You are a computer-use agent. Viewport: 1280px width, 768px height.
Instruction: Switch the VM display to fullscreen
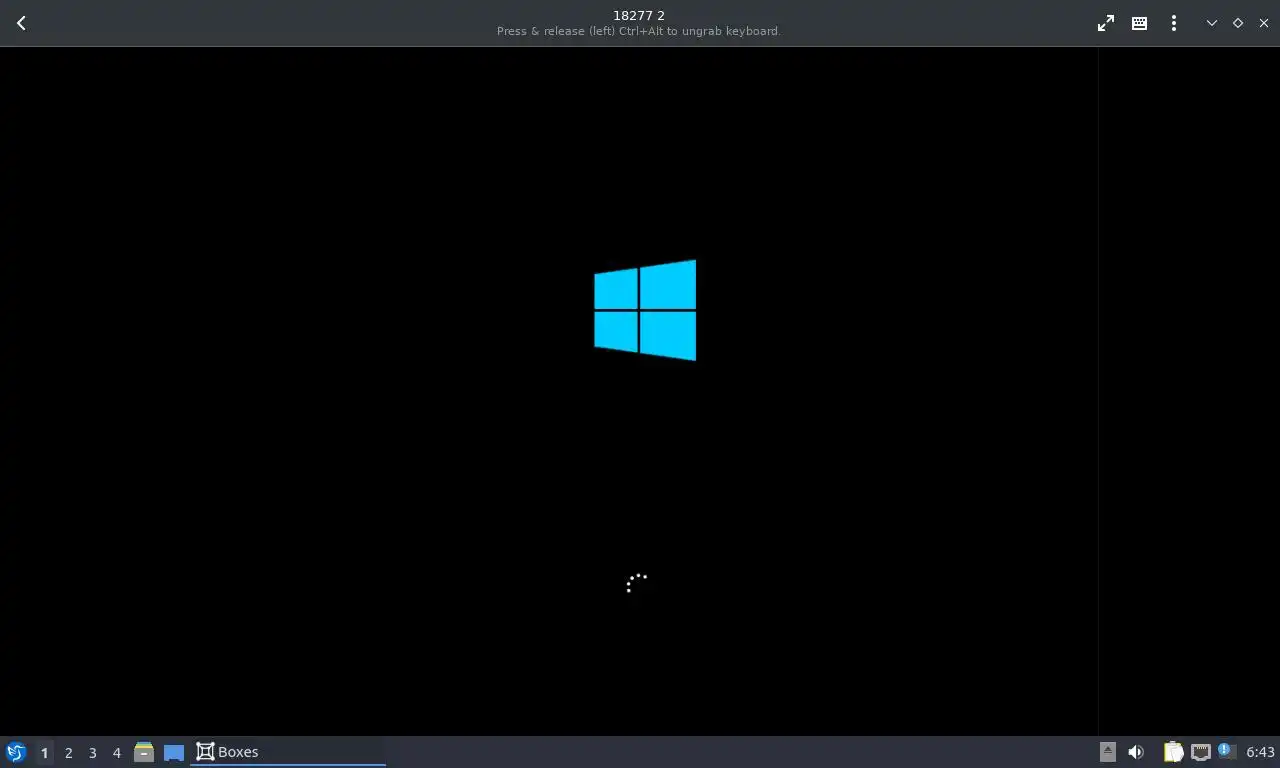coord(1106,23)
